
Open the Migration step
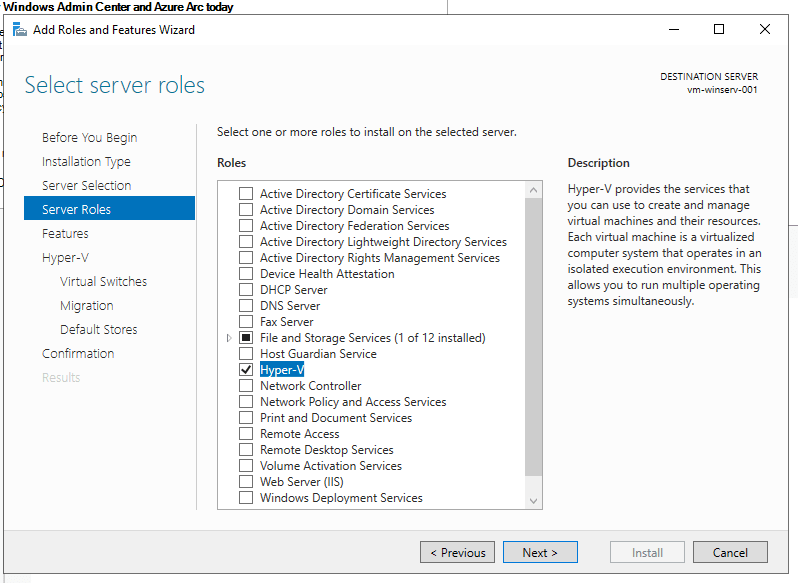87,306
